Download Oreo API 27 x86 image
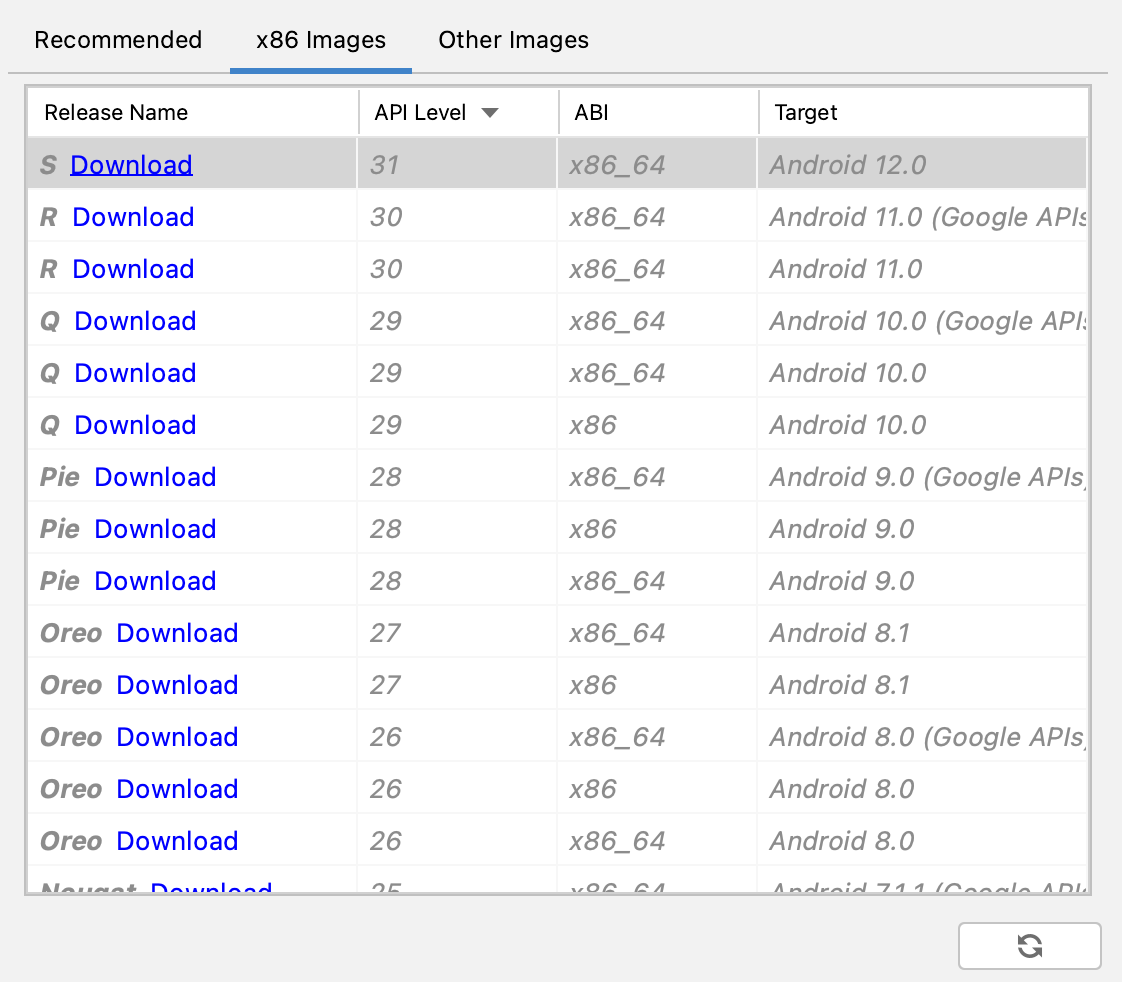 (177, 685)
